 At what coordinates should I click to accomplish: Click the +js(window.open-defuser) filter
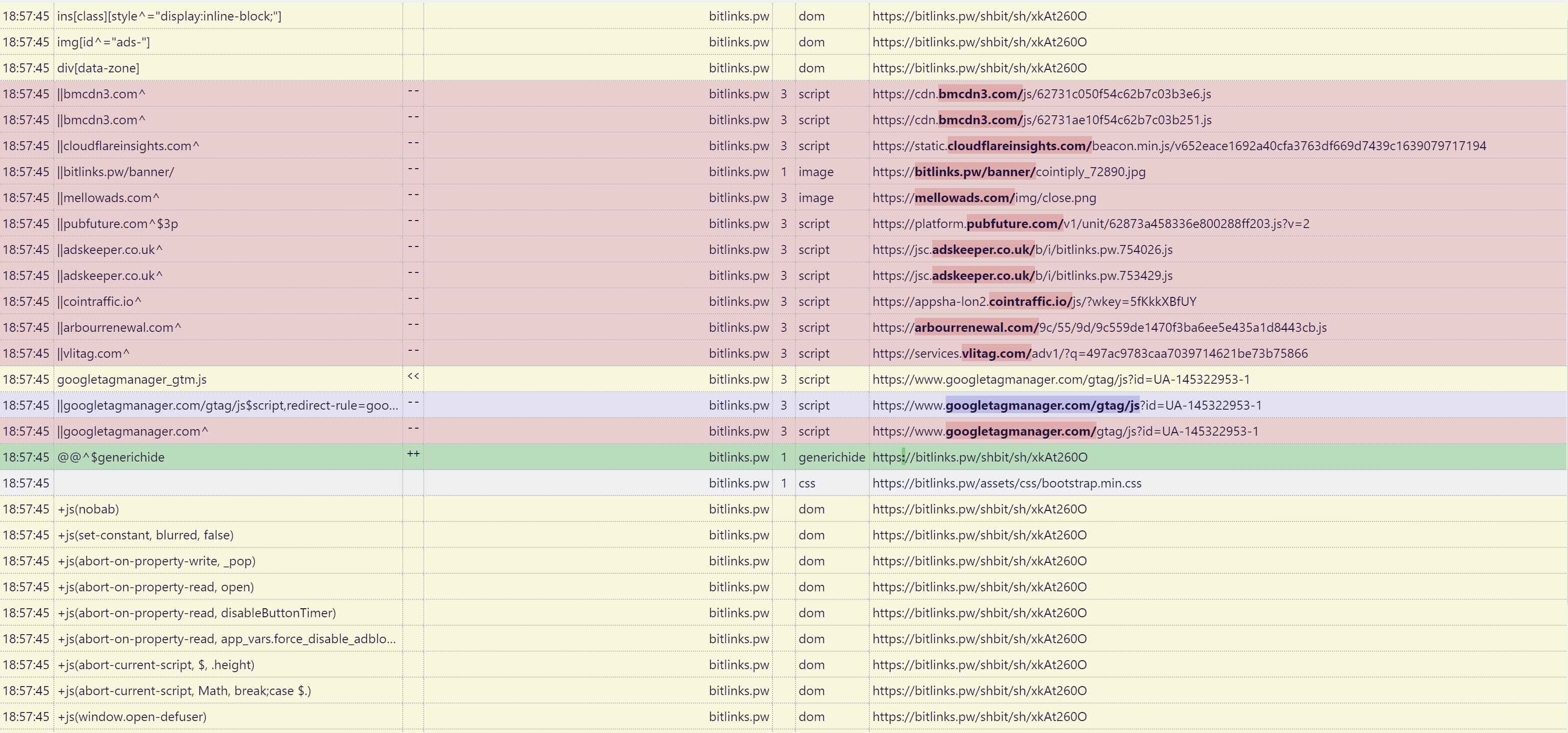point(132,717)
